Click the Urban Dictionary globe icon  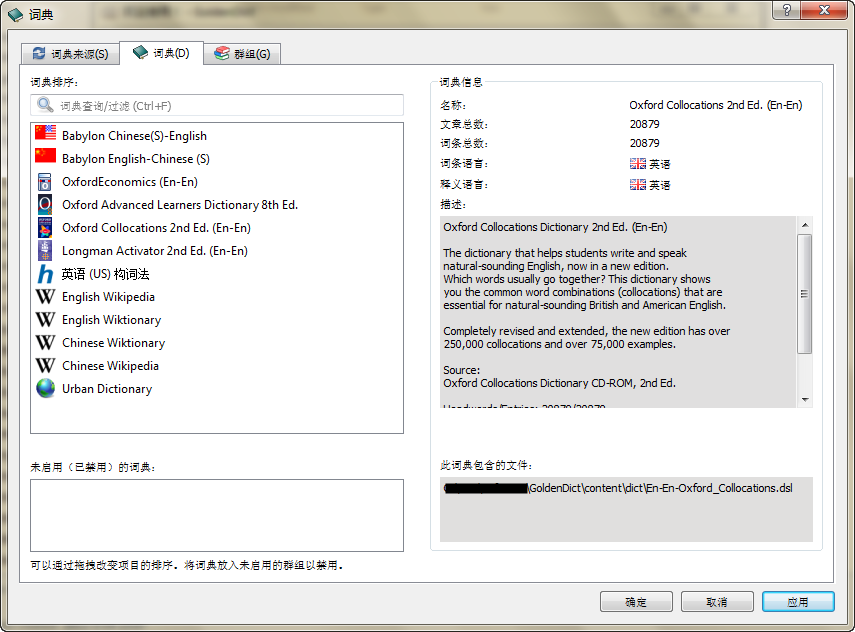coord(45,388)
